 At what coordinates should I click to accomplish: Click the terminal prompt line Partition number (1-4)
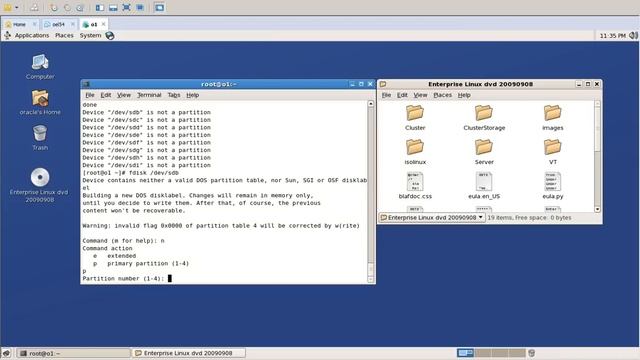[x=123, y=278]
